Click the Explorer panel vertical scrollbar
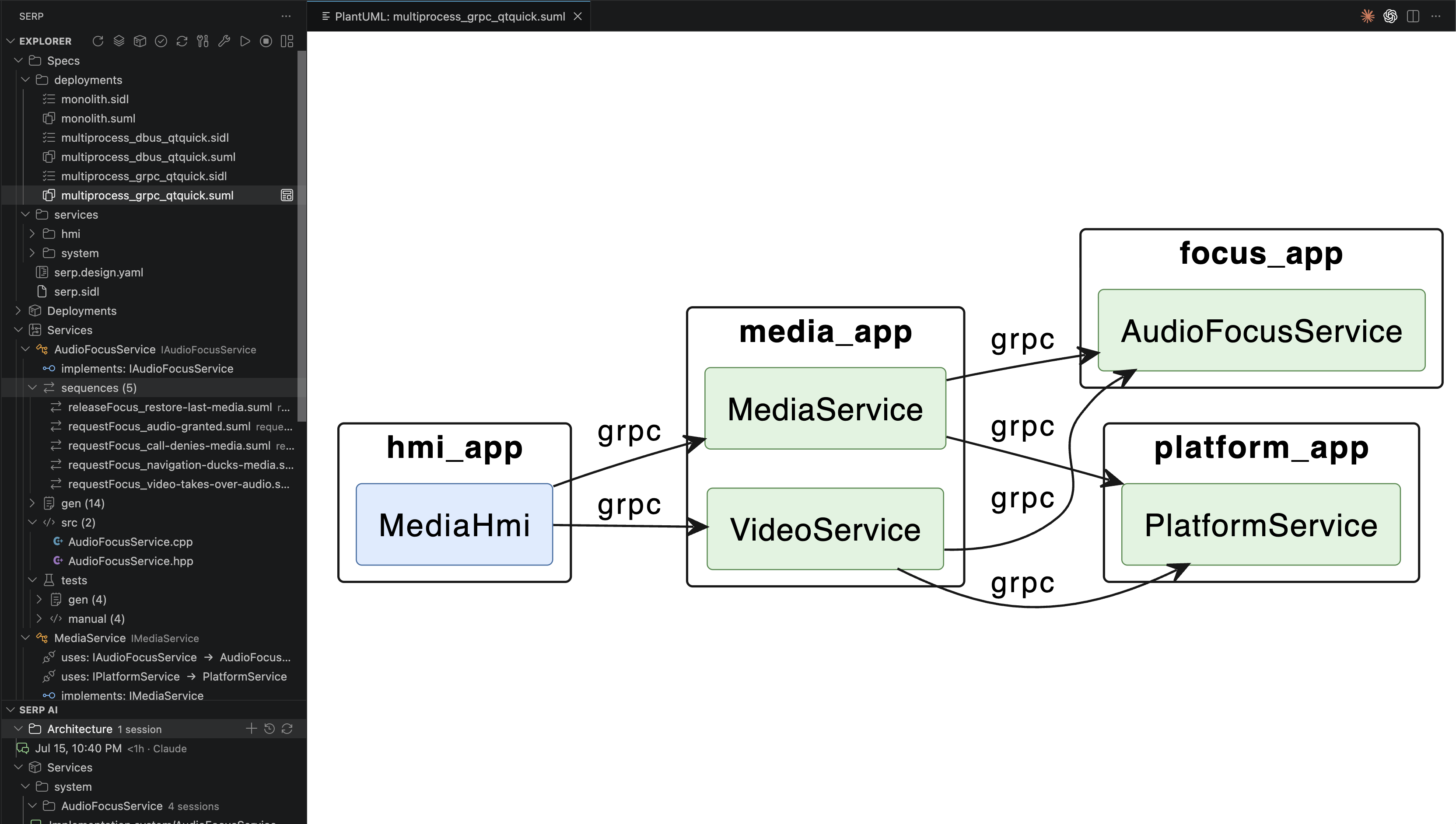This screenshot has height=824, width=1456. click(302, 237)
